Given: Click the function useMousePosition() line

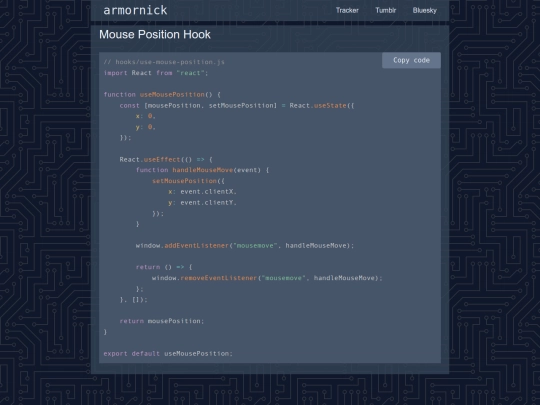Looking at the screenshot, I should (x=162, y=94).
